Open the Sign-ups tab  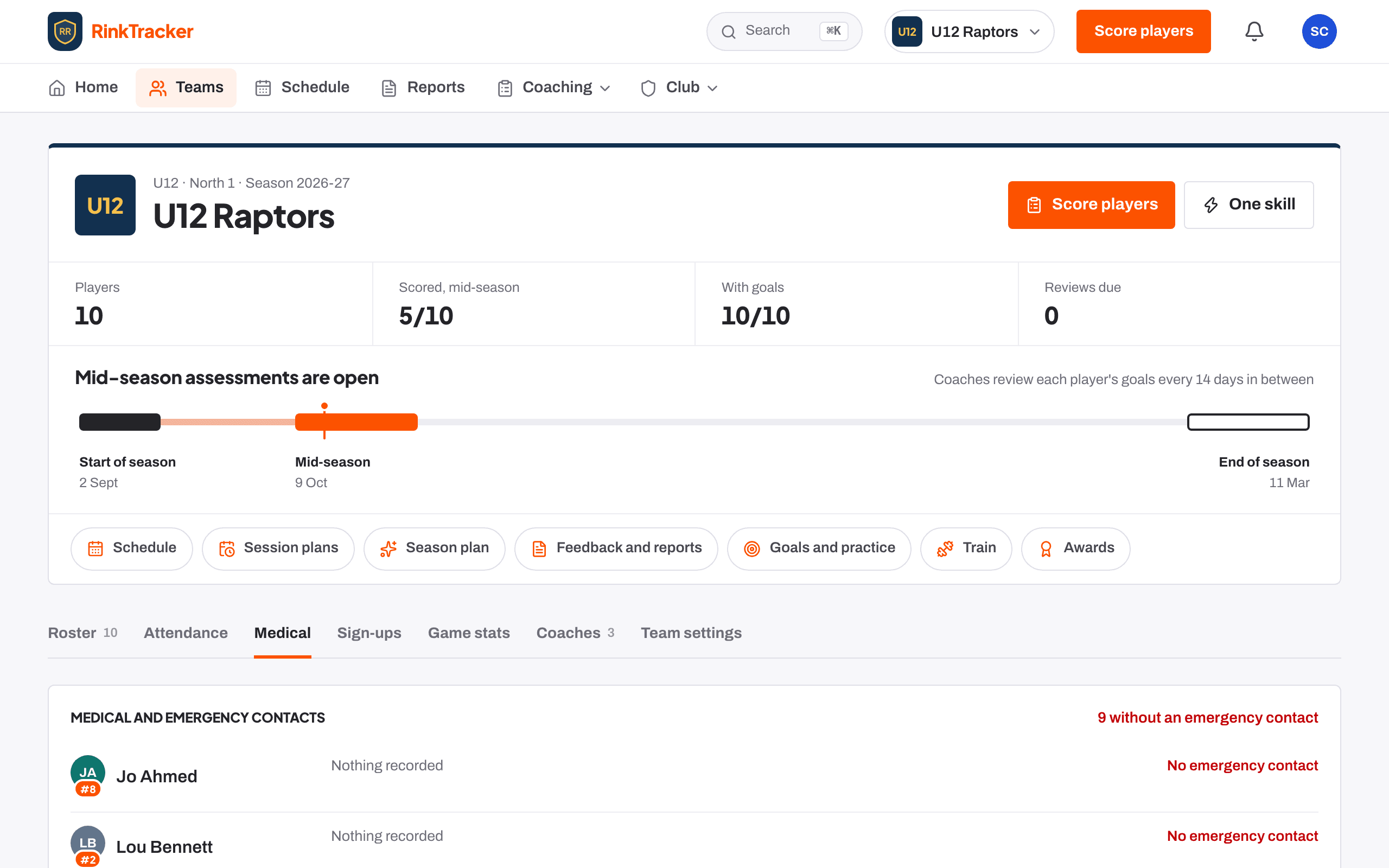coord(369,633)
